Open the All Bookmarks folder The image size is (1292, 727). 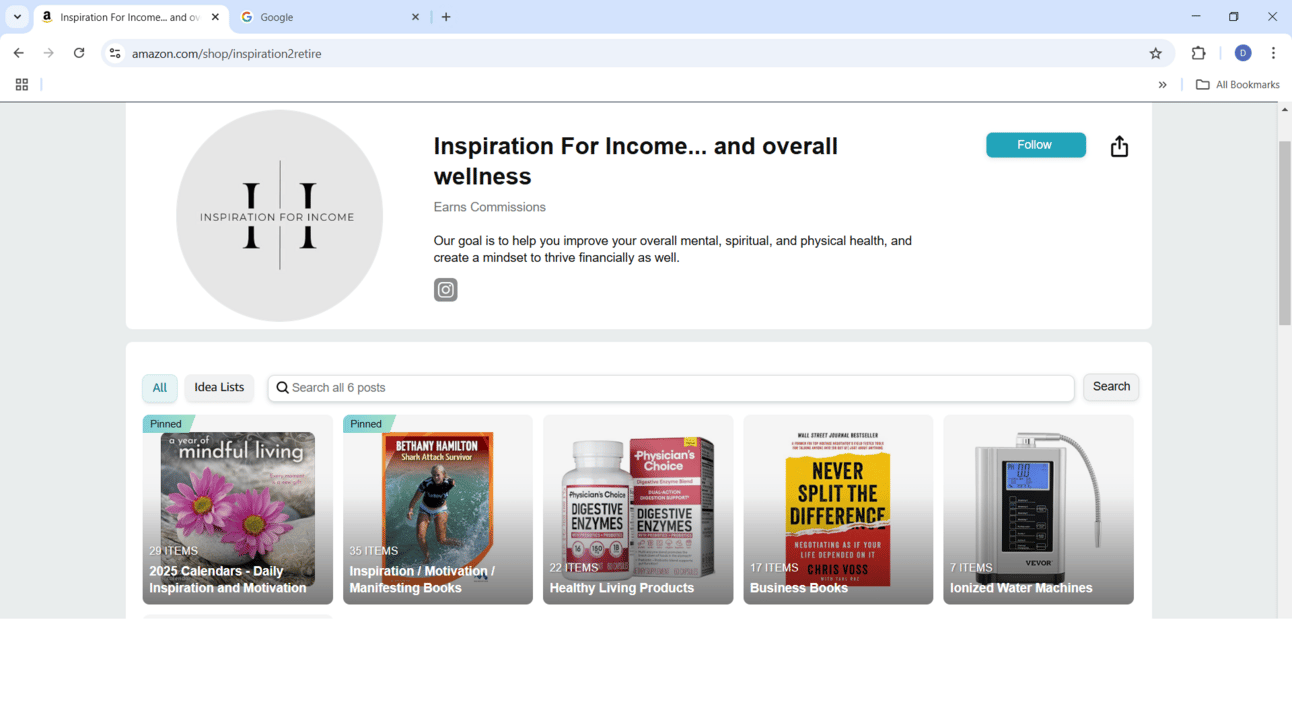click(x=1238, y=85)
